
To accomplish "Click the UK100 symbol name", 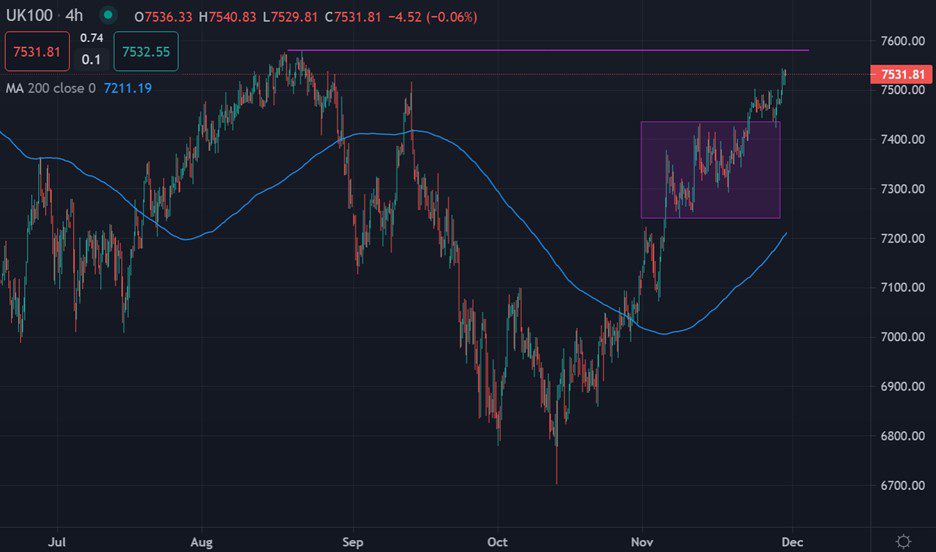I will pyautogui.click(x=29, y=16).
